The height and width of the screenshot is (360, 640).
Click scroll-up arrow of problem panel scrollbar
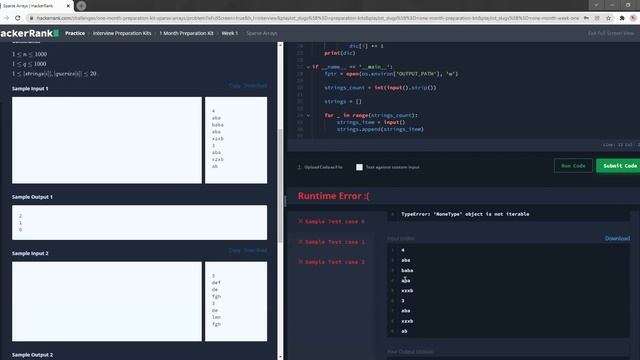[x=280, y=45]
